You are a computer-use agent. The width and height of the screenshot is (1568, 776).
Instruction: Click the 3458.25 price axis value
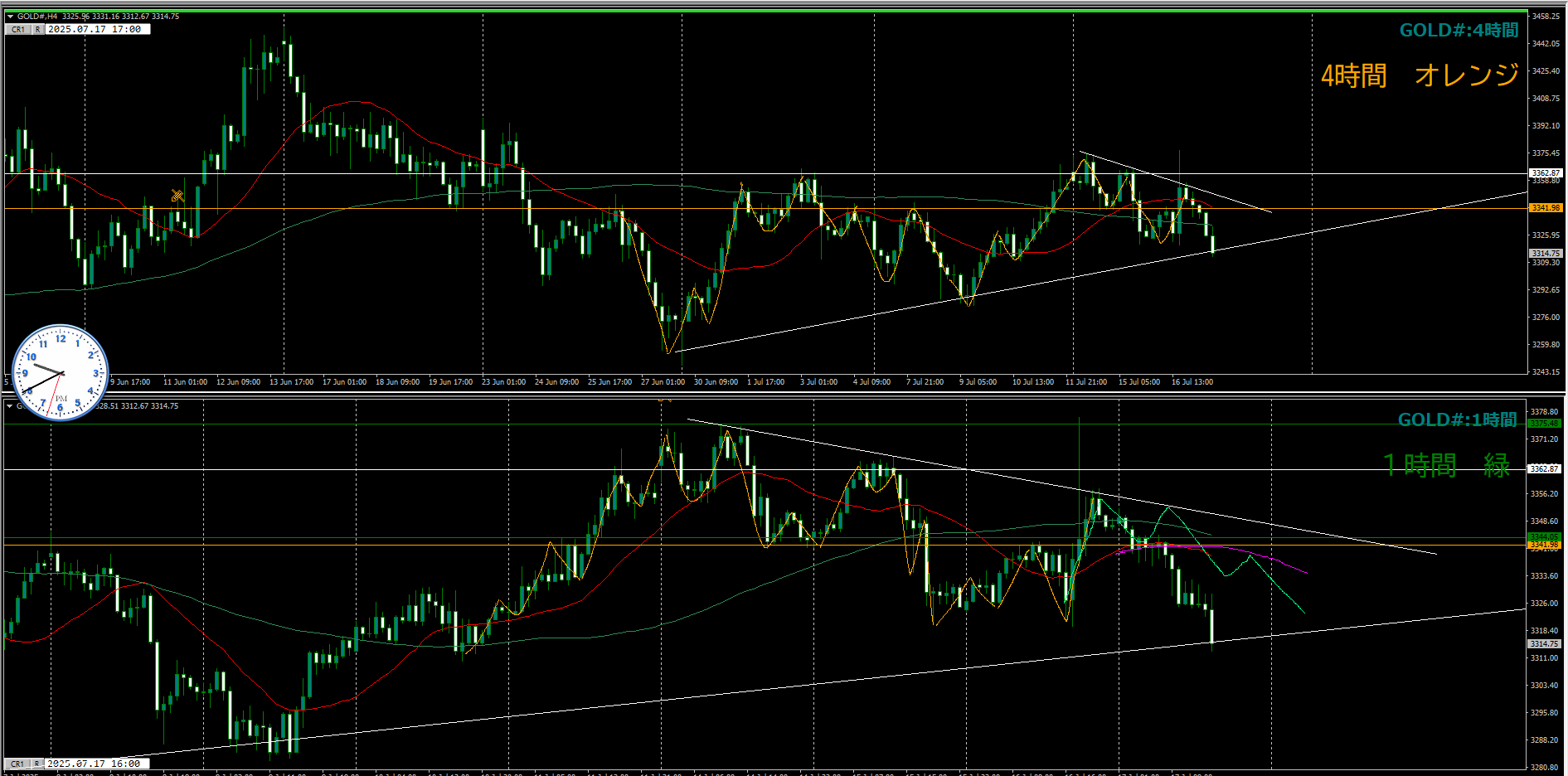tap(1546, 17)
